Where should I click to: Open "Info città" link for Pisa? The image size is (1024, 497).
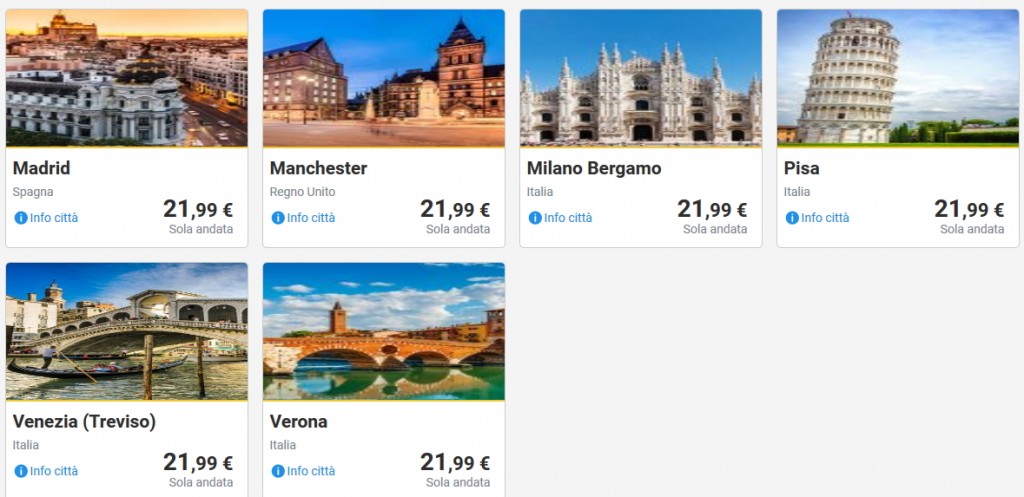pyautogui.click(x=825, y=218)
